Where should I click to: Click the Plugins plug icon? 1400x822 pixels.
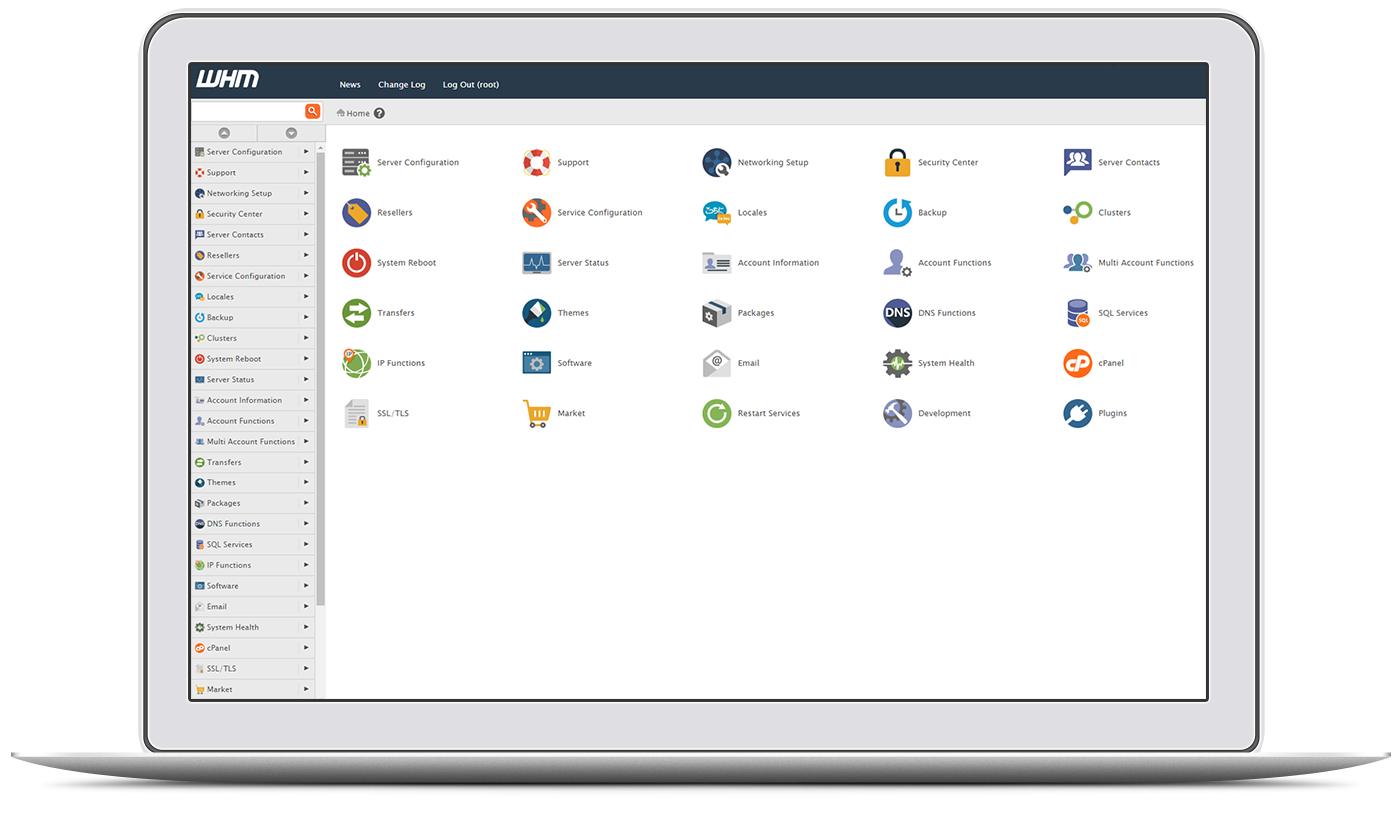[1077, 413]
